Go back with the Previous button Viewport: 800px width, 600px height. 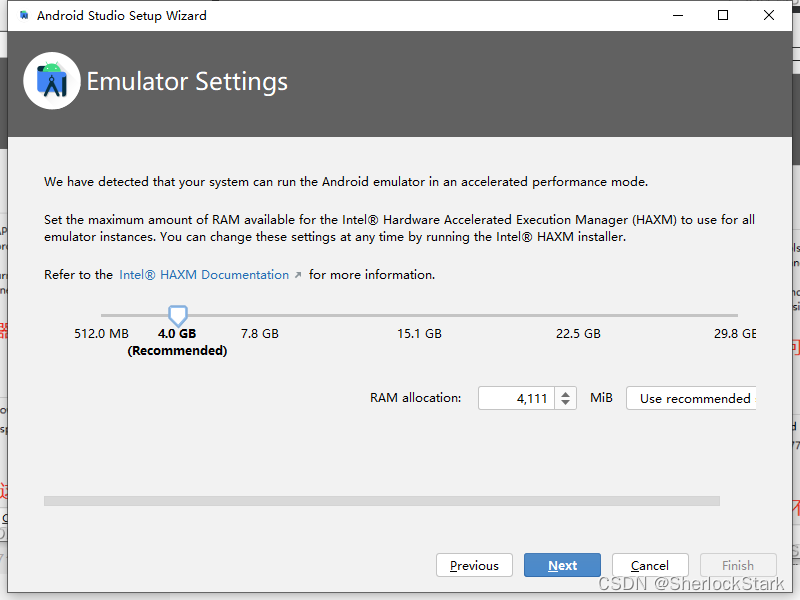[474, 565]
